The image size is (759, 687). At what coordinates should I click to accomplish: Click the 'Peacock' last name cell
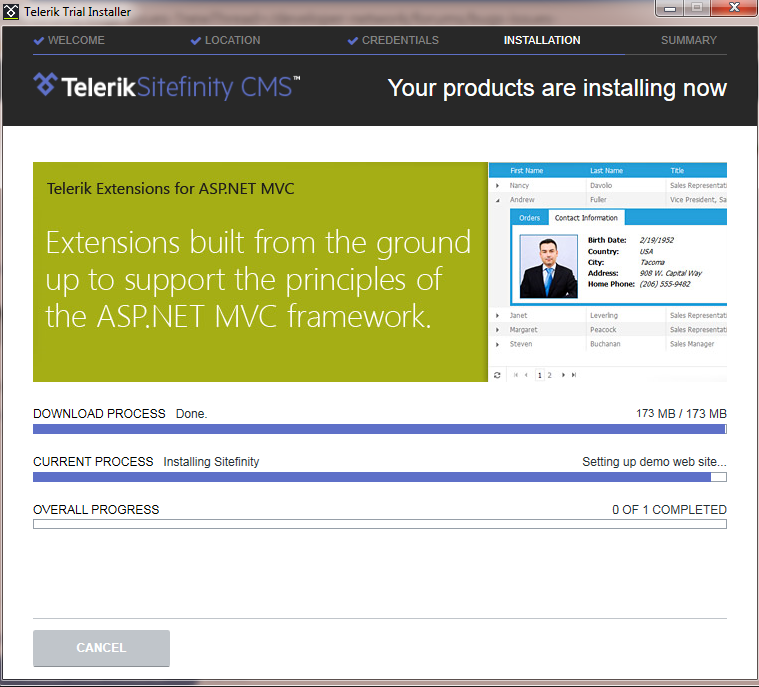tap(603, 330)
